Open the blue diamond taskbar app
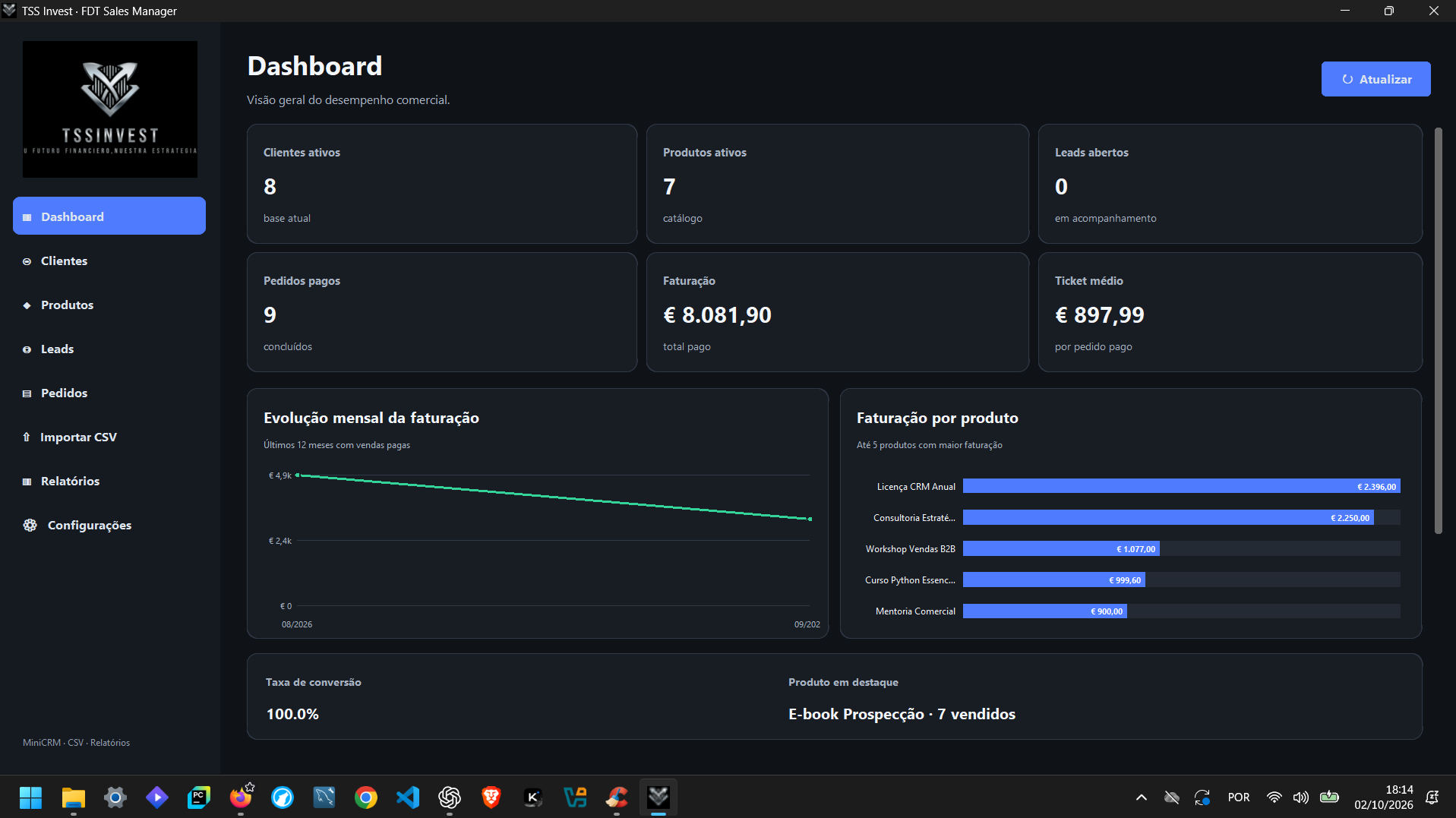 157,797
